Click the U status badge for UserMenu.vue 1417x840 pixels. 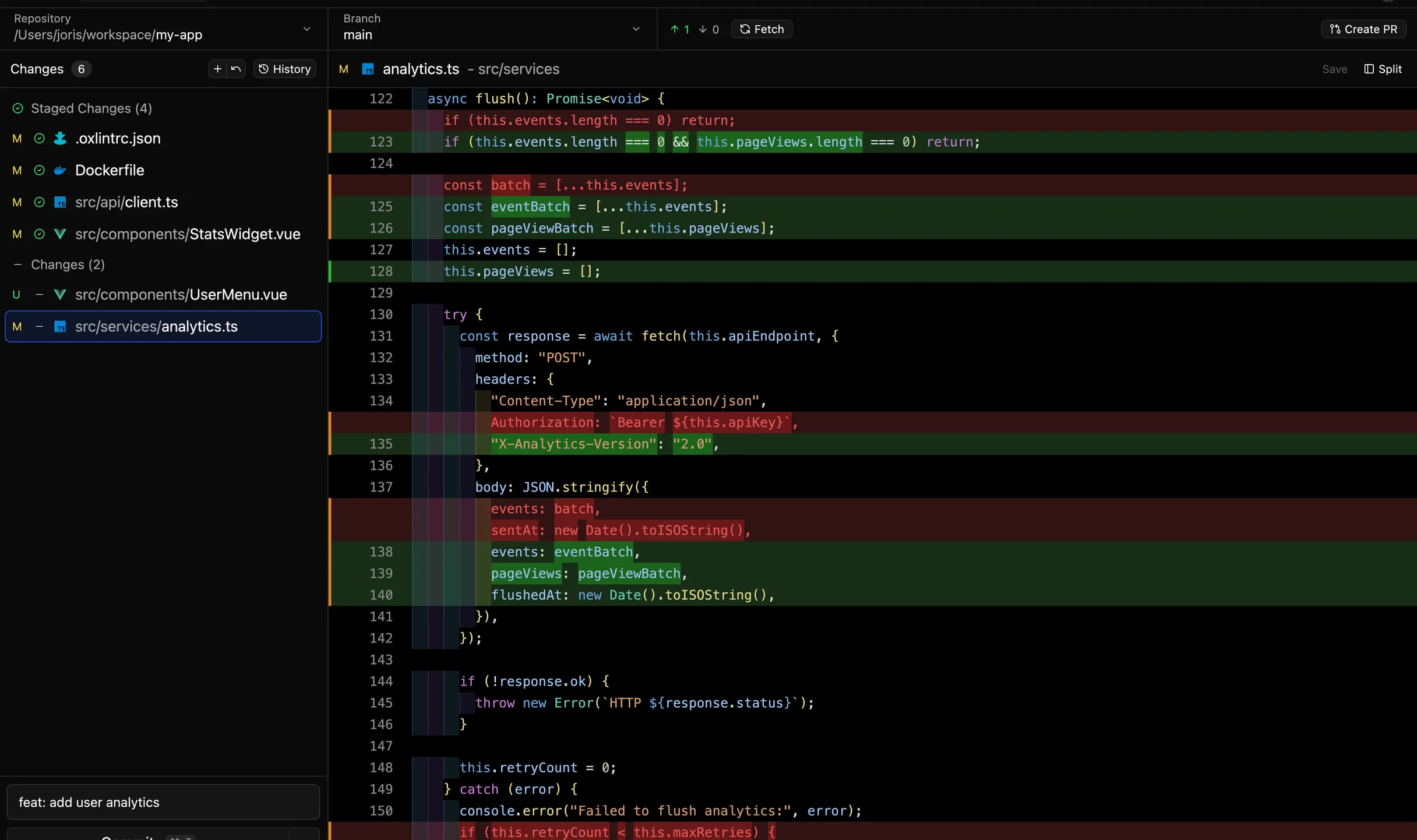[16, 295]
